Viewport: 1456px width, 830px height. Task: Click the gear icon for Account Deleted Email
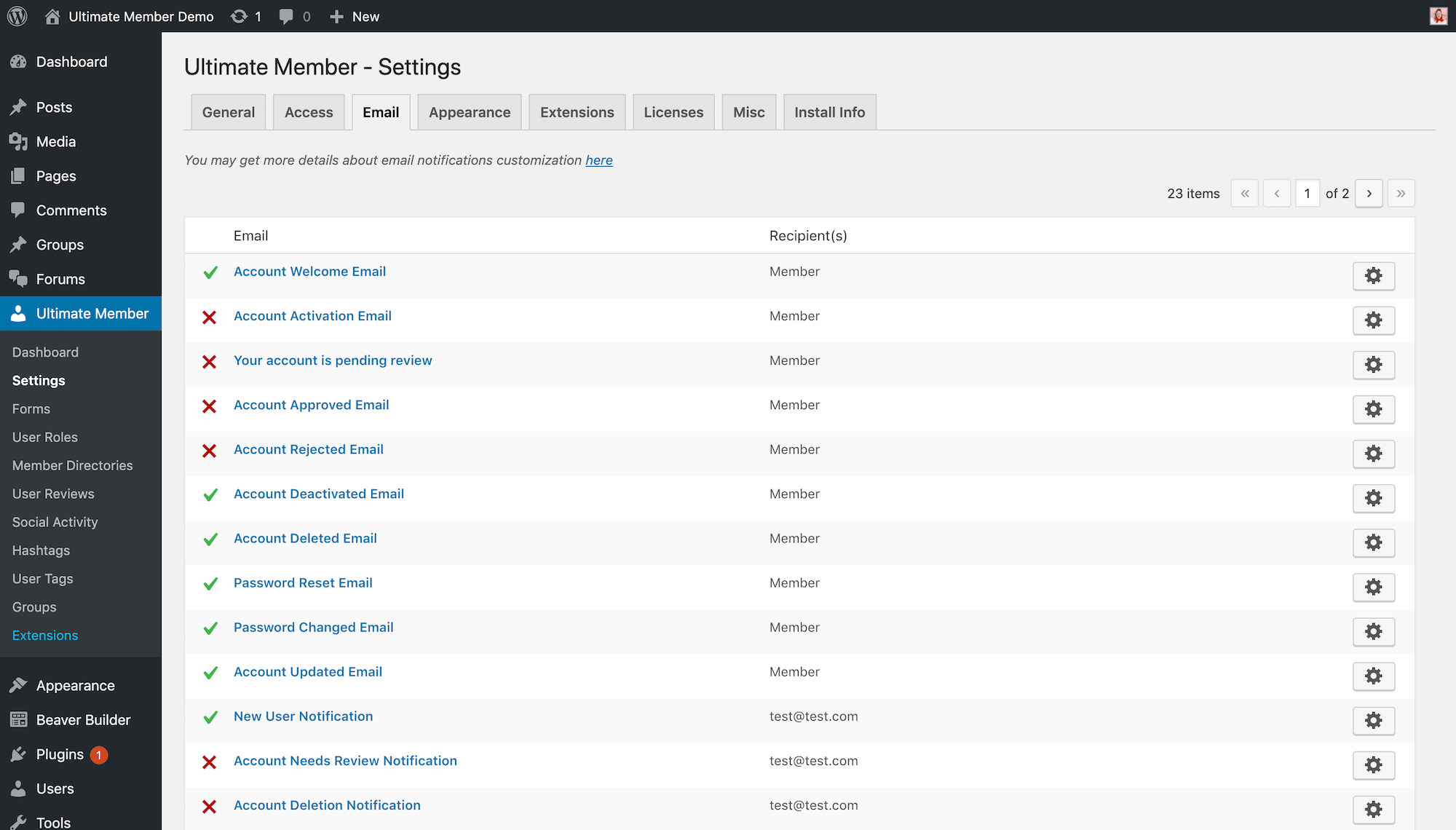(x=1374, y=542)
